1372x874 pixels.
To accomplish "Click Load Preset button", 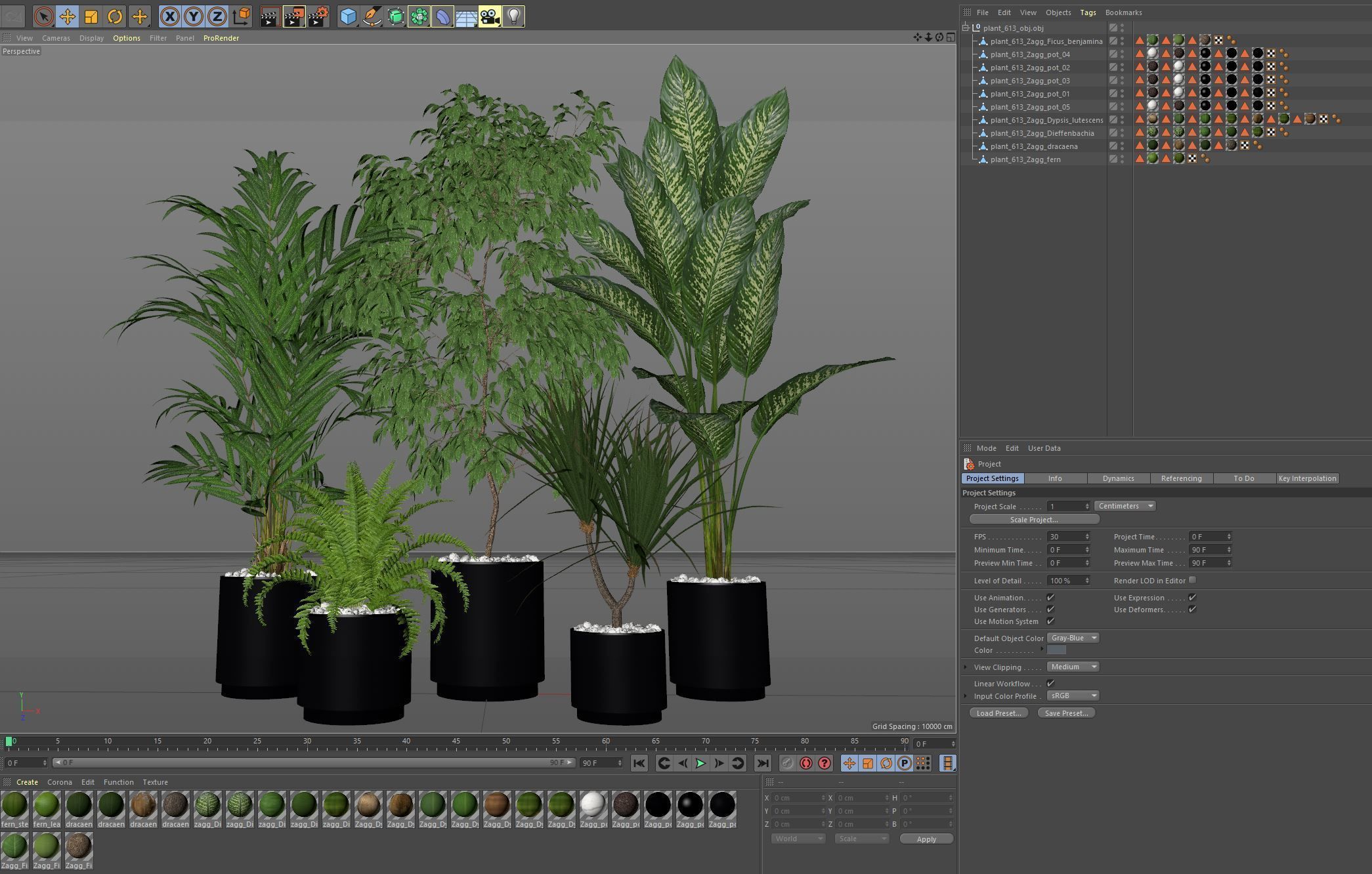I will 998,713.
